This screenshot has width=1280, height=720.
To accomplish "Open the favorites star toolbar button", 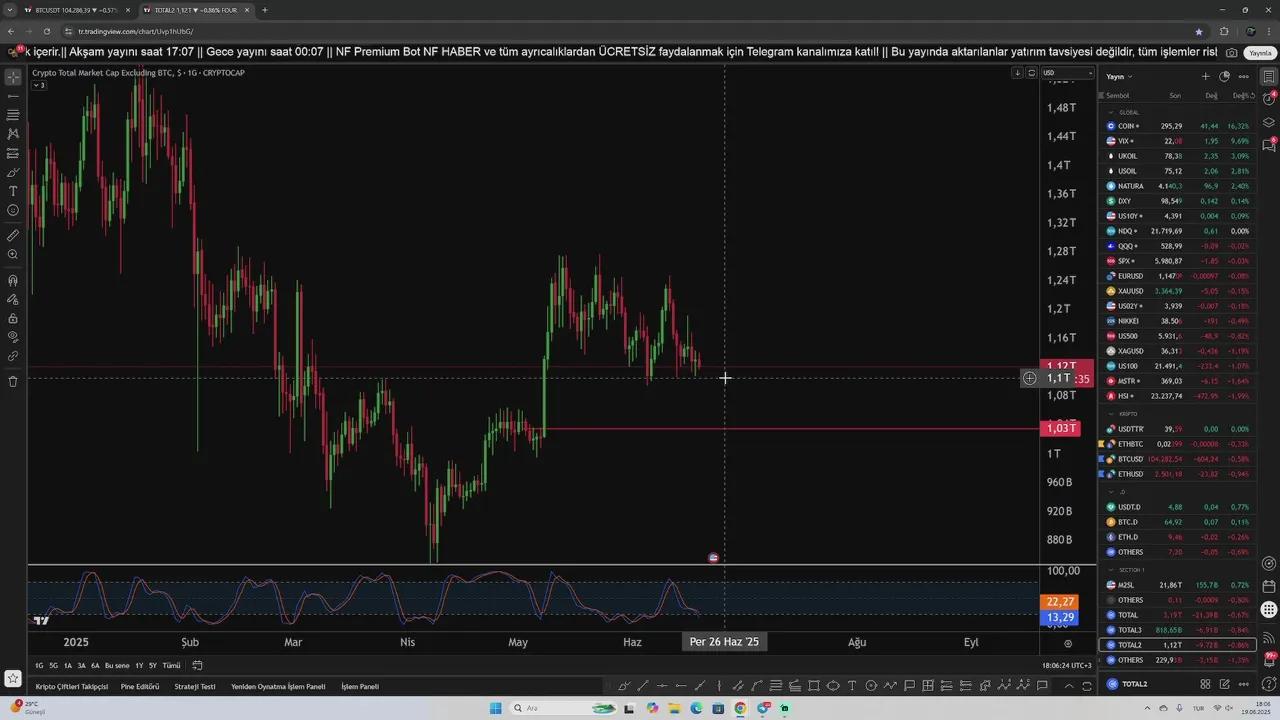I will click(x=13, y=678).
